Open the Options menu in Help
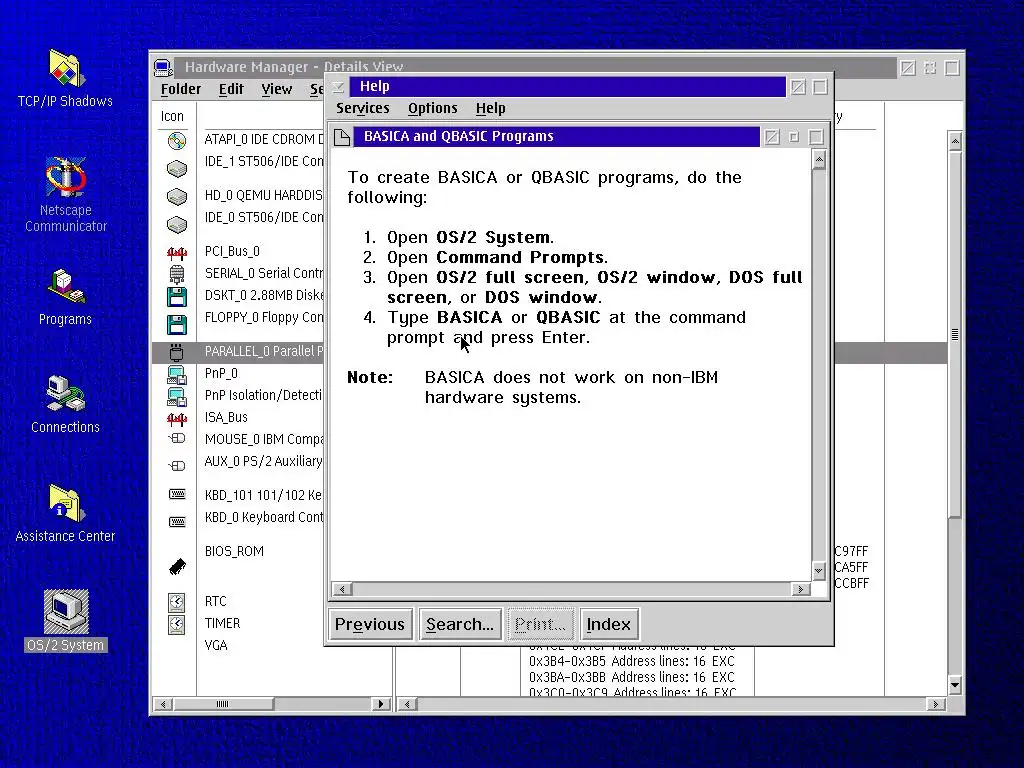This screenshot has width=1024, height=768. [432, 108]
